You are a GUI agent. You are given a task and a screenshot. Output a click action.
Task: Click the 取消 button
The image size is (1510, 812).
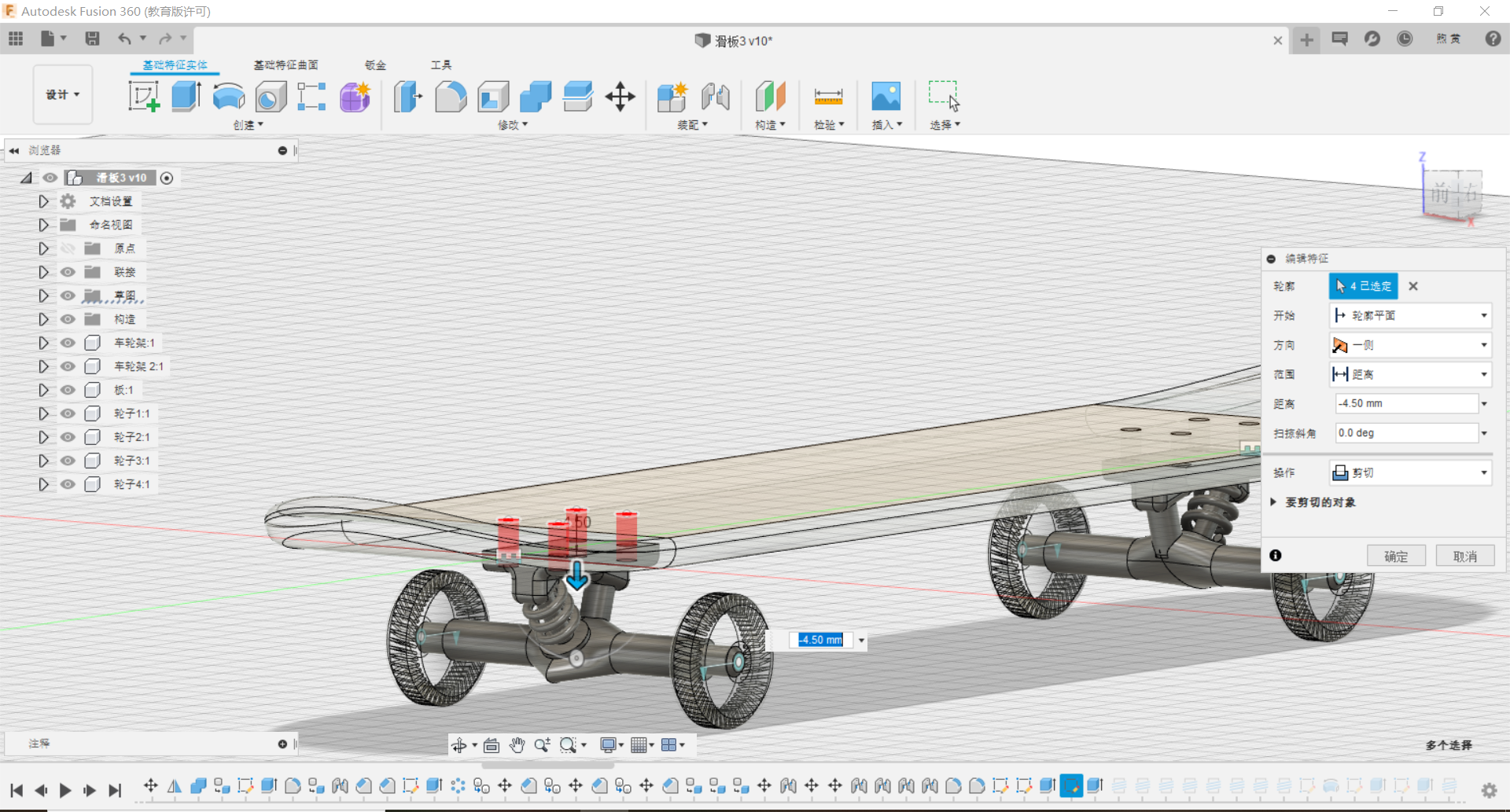[1464, 557]
